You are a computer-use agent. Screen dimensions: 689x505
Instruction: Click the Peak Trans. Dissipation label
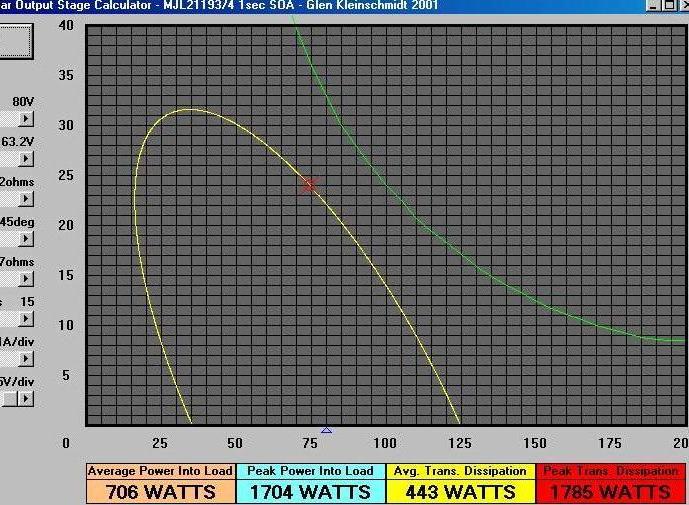click(x=611, y=471)
